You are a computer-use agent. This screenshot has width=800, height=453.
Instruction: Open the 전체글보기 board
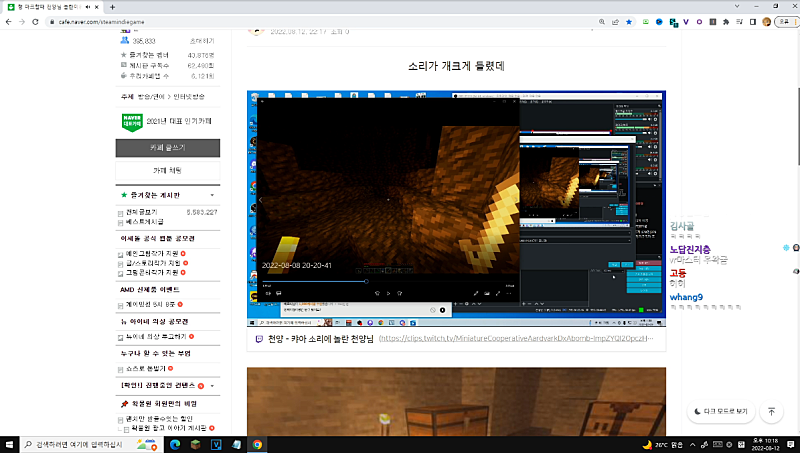click(141, 212)
